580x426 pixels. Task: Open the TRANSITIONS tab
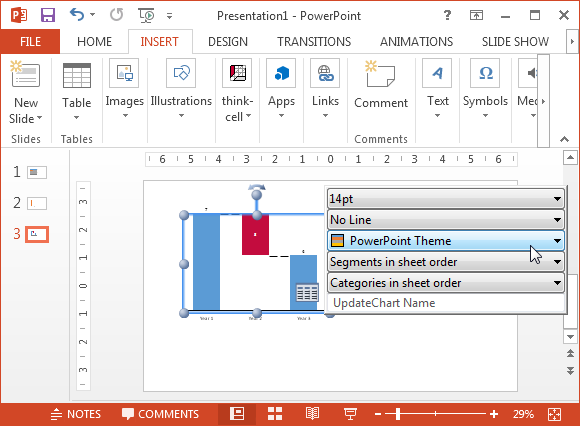point(314,41)
